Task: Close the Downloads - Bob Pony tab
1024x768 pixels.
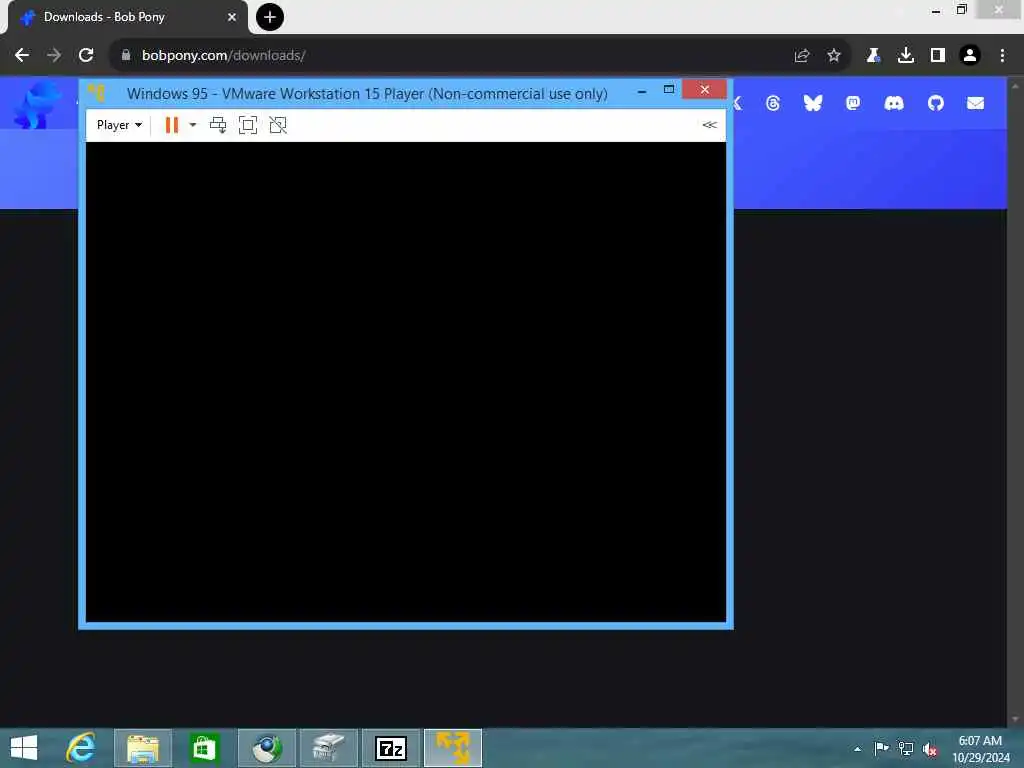Action: [232, 17]
